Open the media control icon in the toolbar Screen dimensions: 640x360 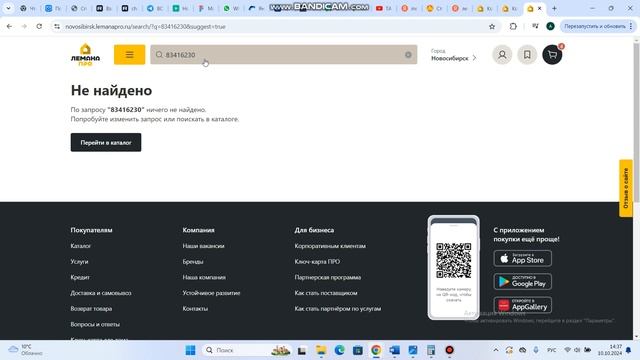[x=535, y=26]
